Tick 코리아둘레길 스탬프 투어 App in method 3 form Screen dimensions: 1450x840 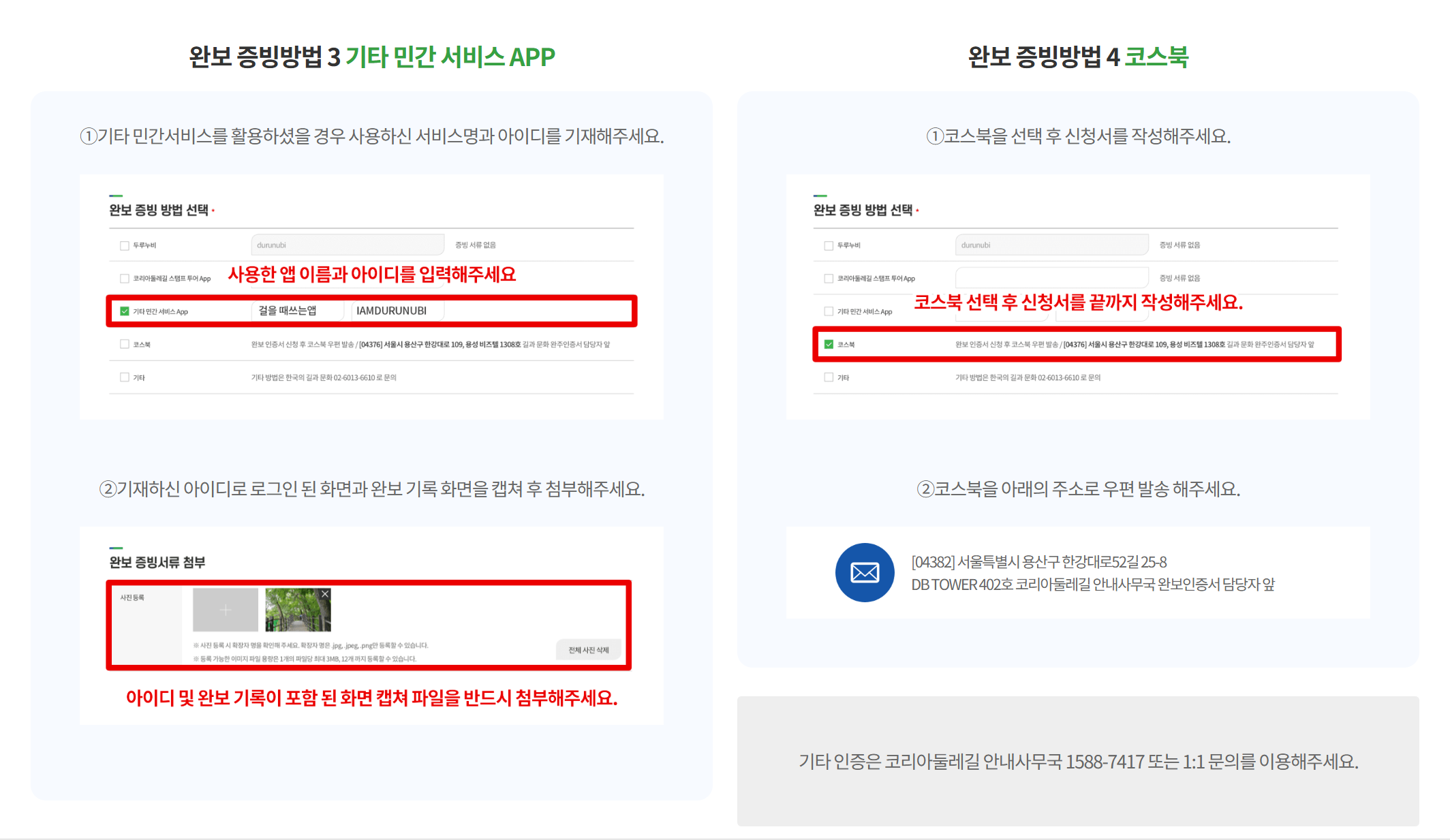coord(125,279)
